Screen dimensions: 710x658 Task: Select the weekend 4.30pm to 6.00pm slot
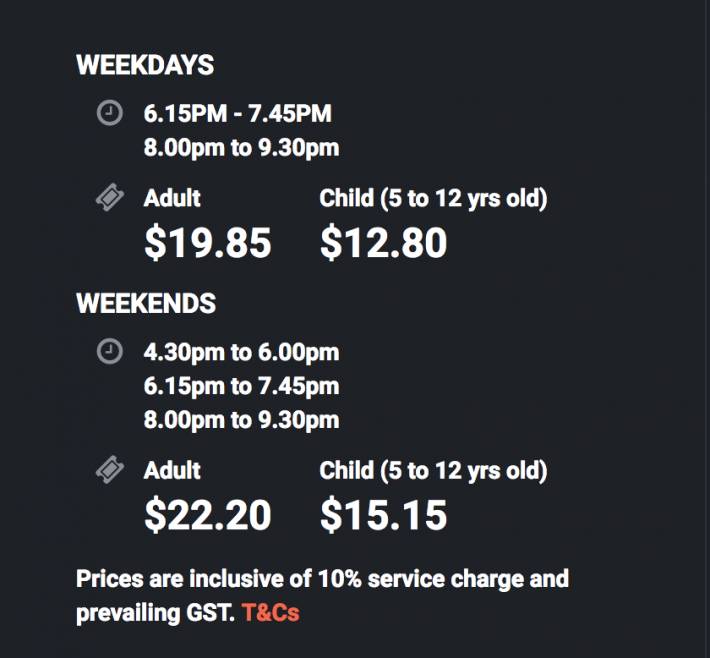tap(241, 352)
